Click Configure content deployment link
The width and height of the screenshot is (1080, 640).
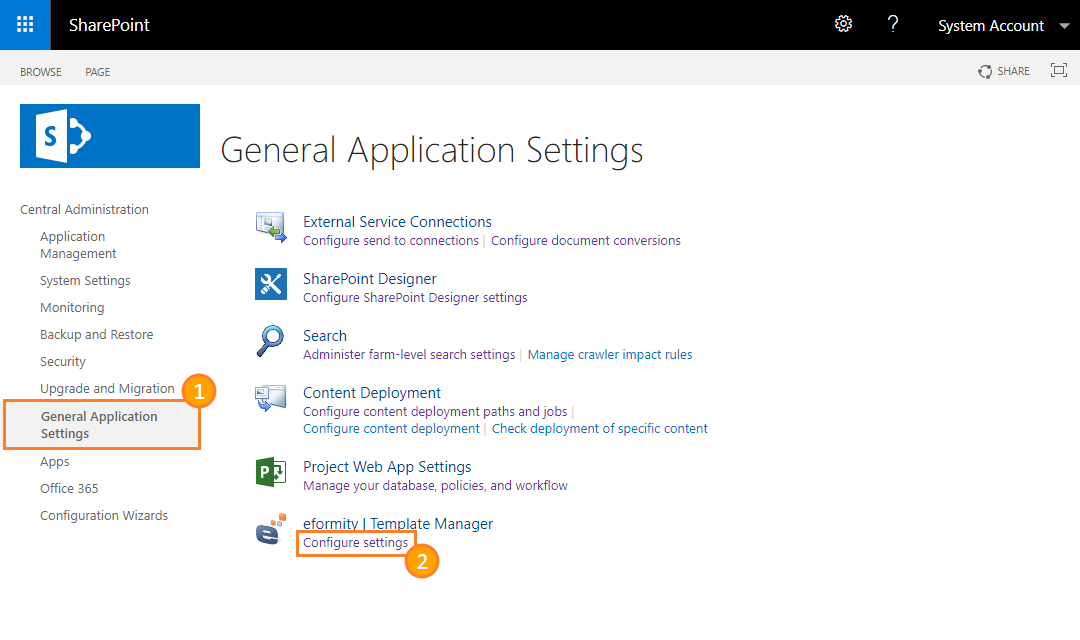coord(391,429)
